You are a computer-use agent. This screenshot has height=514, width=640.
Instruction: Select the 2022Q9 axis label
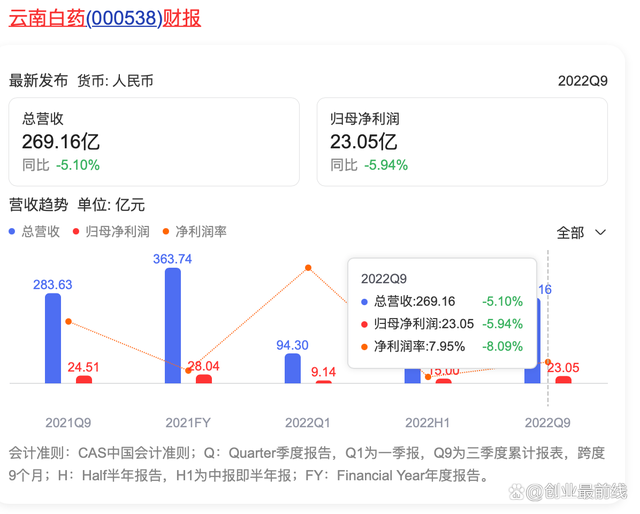tap(547, 423)
